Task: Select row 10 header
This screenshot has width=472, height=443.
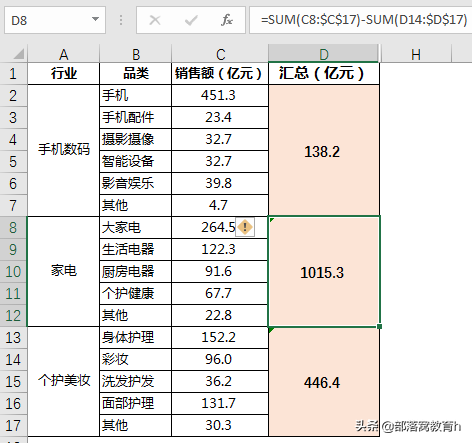Action: coord(13,272)
